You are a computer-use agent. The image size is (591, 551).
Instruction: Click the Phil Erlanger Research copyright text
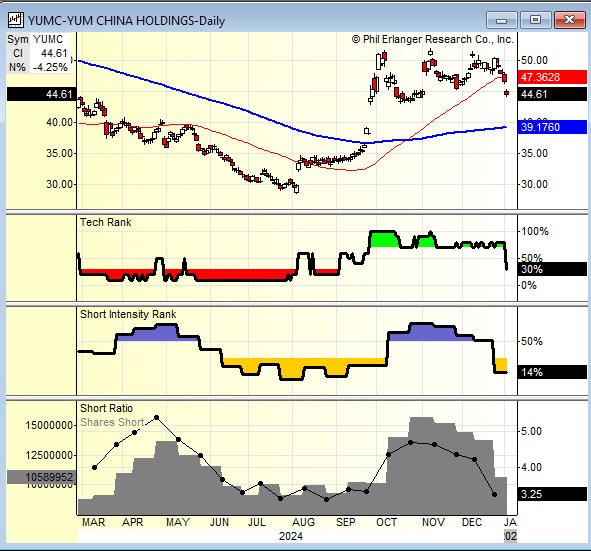[x=433, y=39]
